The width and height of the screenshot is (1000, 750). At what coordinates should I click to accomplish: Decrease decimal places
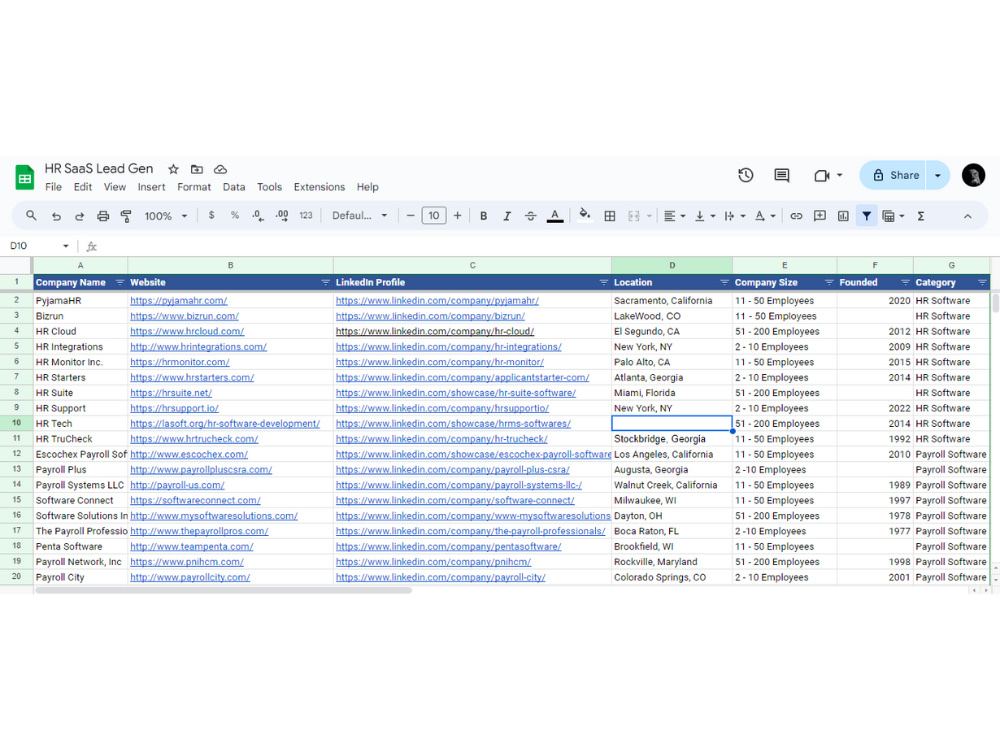(x=258, y=216)
